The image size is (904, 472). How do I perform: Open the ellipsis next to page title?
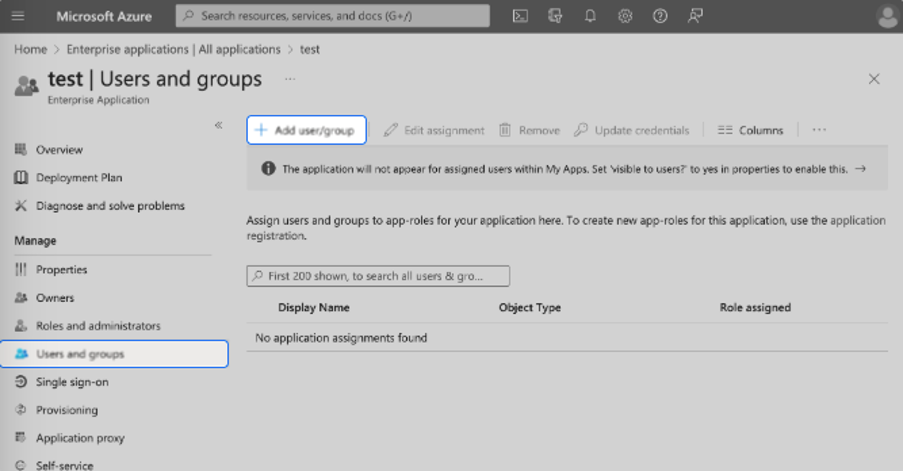coord(290,78)
